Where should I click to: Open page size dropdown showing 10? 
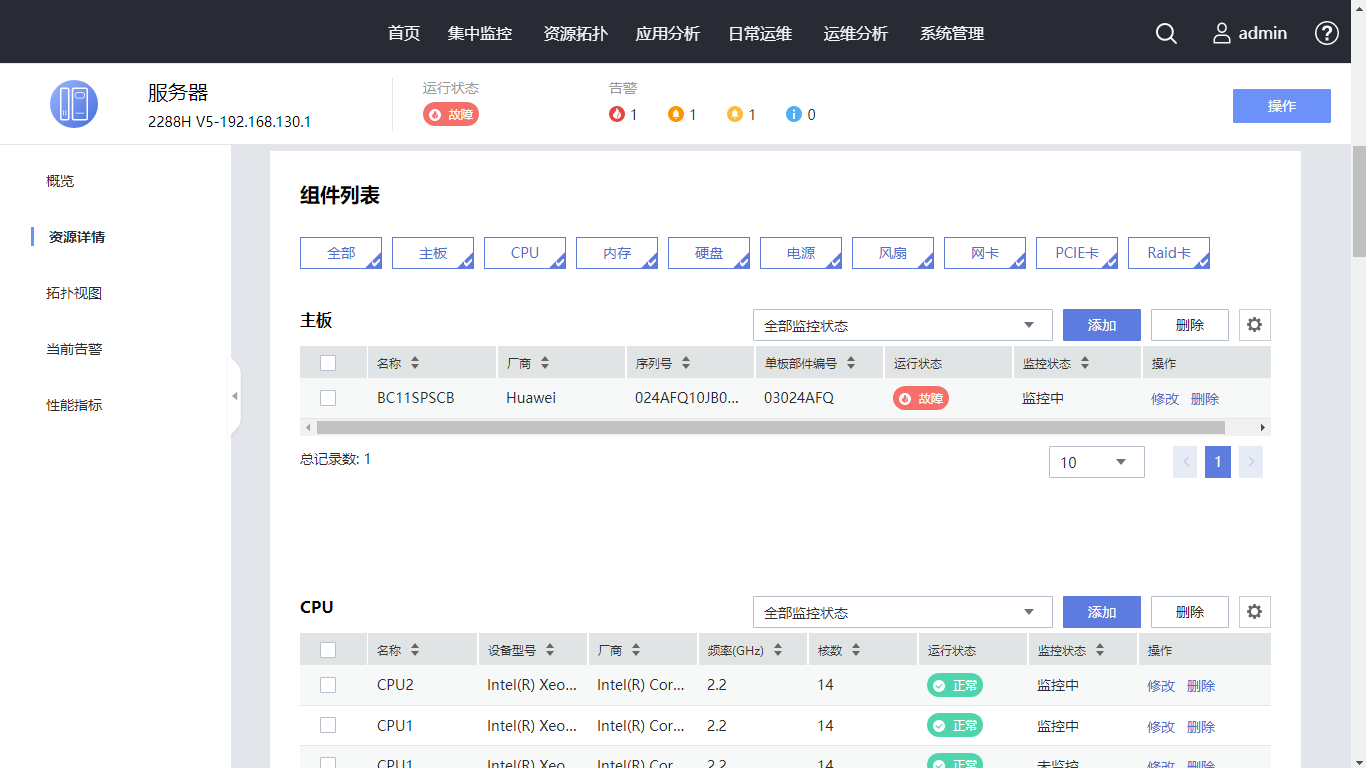tap(1096, 462)
